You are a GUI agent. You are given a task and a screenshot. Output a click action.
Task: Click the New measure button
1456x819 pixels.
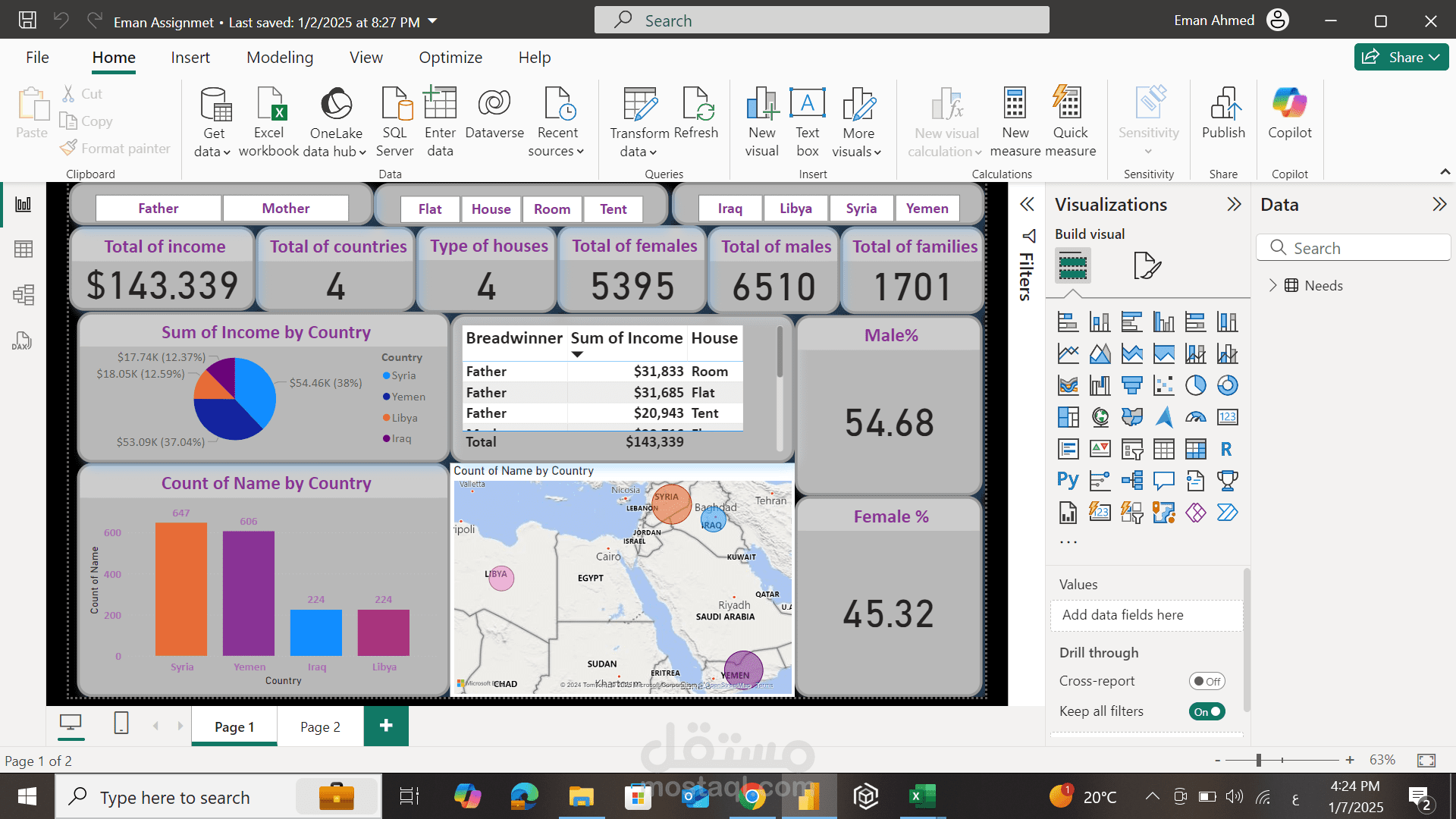coord(1015,121)
